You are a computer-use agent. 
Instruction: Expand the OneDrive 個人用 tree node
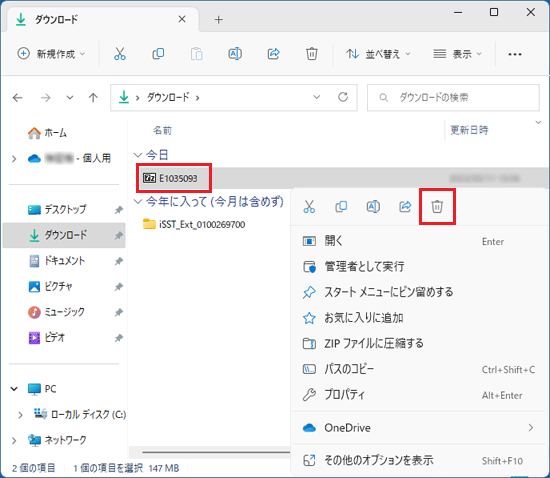tap(14, 159)
